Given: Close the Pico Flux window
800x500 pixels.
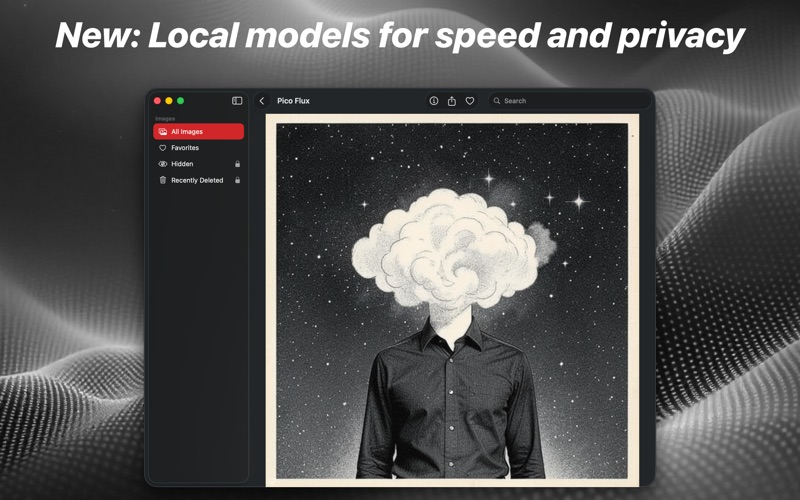Looking at the screenshot, I should point(157,101).
